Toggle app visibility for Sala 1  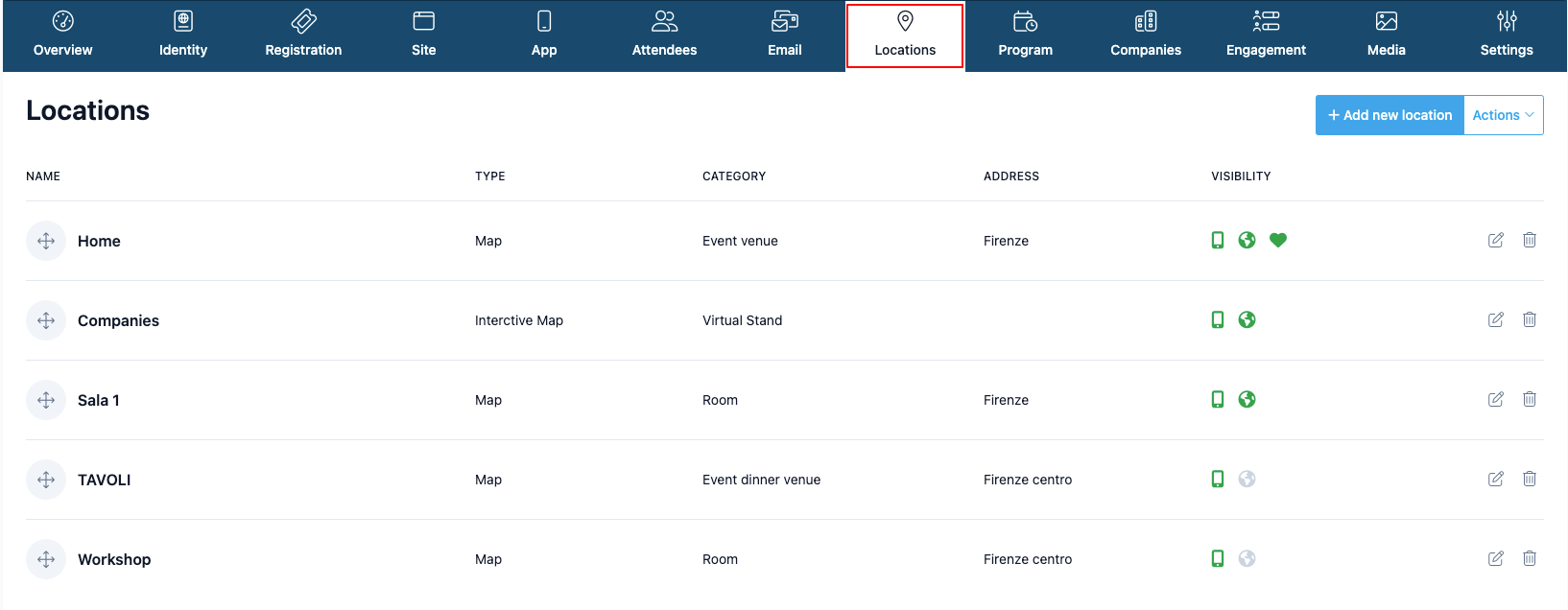1218,399
